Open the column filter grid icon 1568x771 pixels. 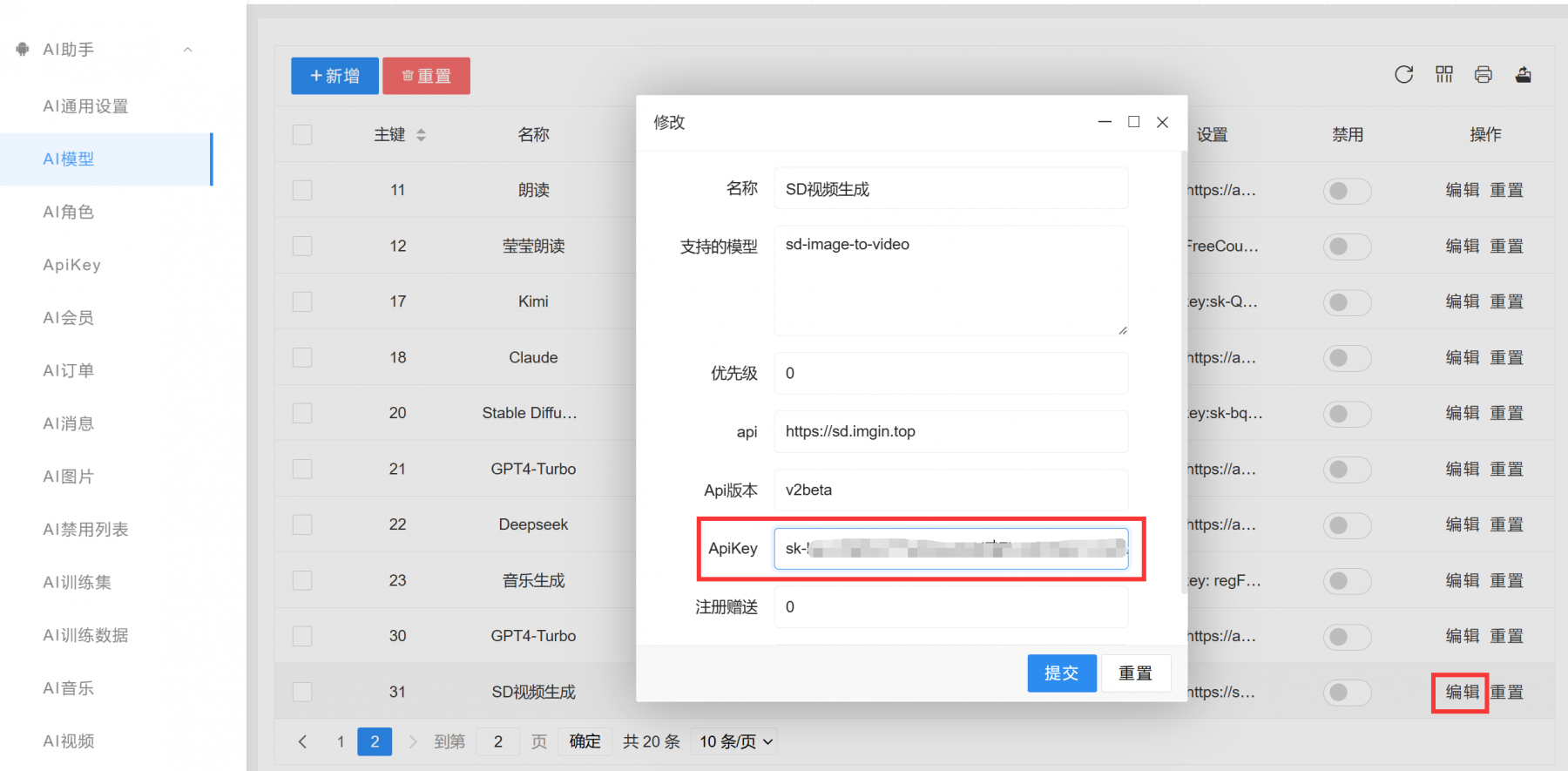coord(1444,75)
